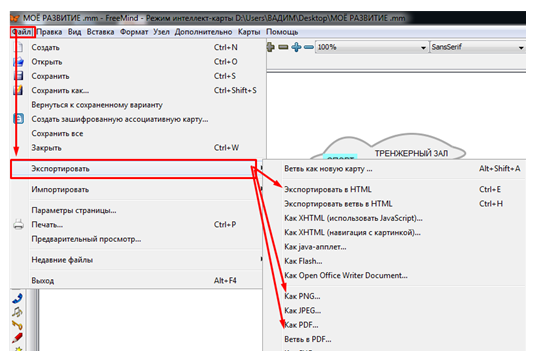Open the Правка menu
Viewport: 538px width, 360px height.
click(x=49, y=32)
